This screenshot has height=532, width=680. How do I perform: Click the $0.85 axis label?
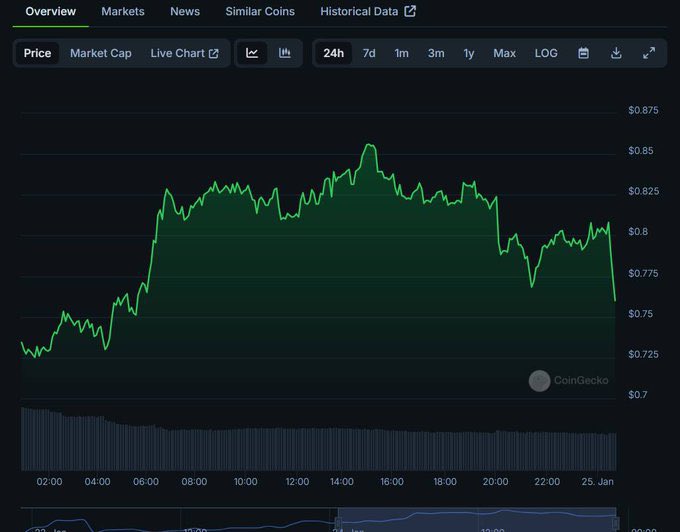pos(641,150)
